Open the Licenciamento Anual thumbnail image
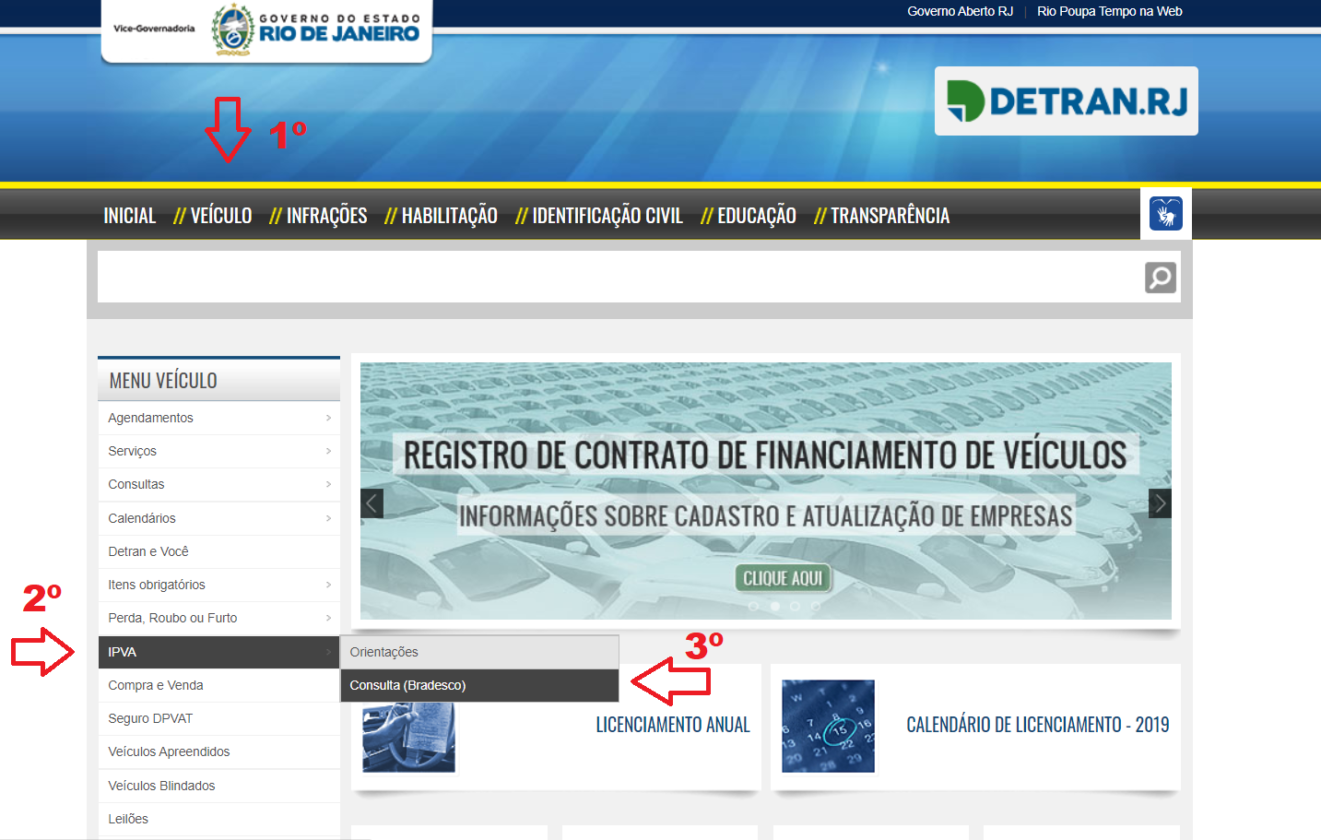 (409, 737)
